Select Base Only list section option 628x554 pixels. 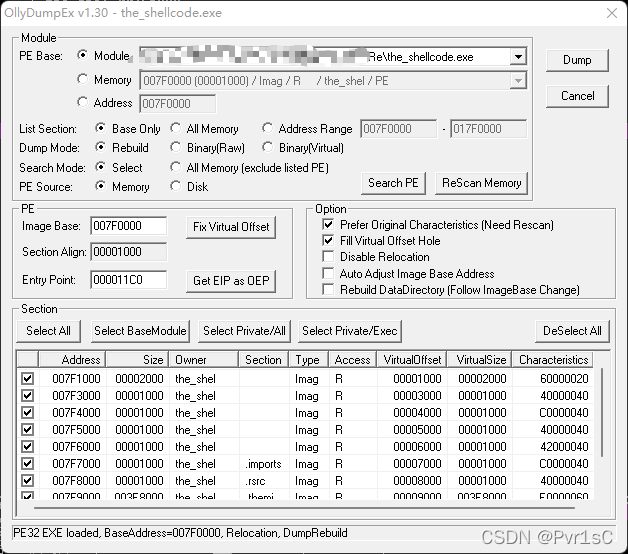(101, 129)
